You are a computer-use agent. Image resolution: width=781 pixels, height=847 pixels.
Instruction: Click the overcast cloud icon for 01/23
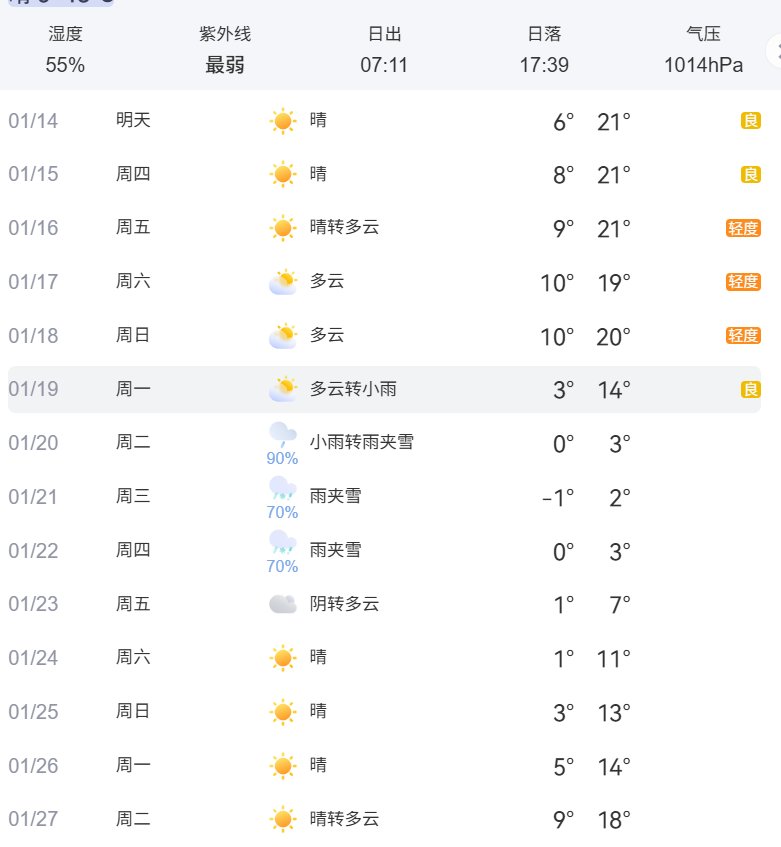click(x=283, y=604)
